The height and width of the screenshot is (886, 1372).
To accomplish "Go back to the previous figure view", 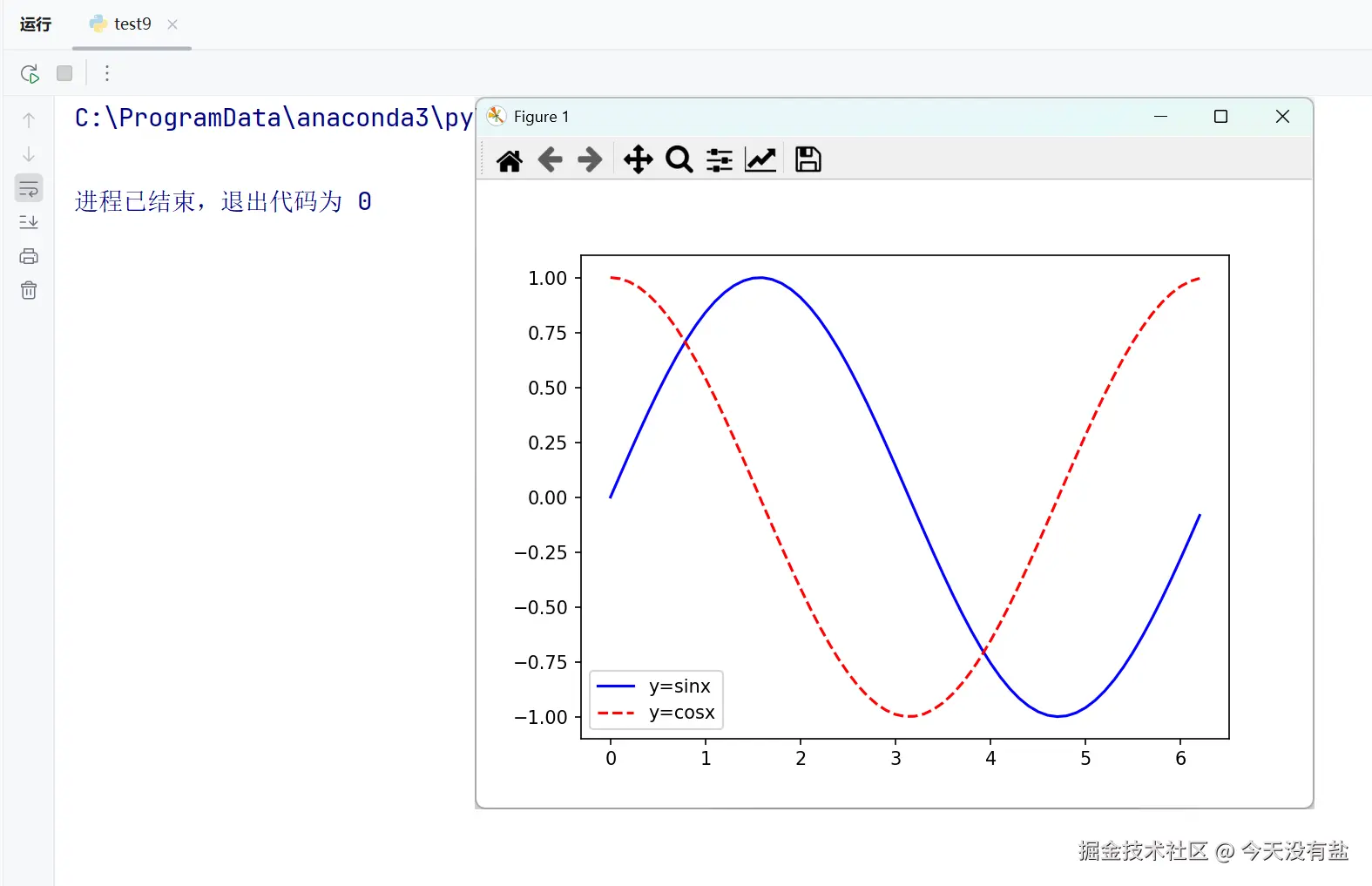I will click(x=550, y=160).
